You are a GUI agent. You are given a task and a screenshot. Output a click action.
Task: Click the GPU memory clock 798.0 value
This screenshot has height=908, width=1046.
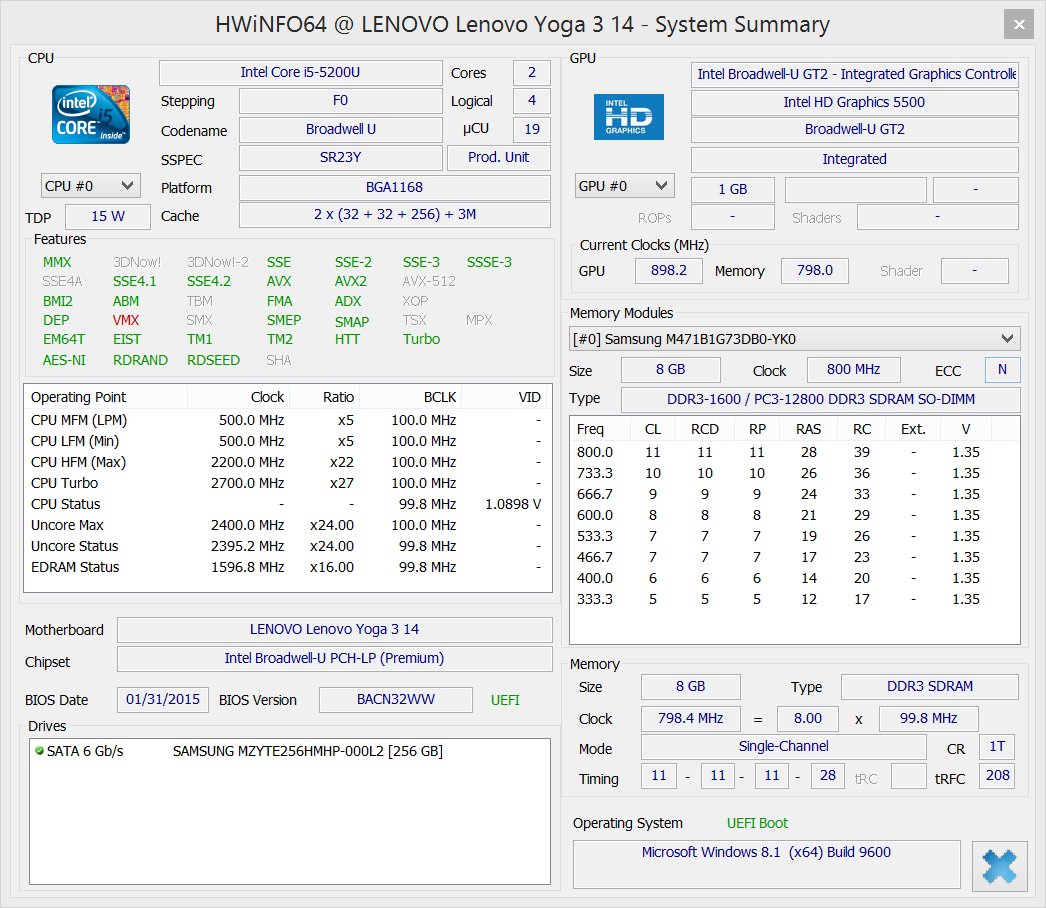click(815, 271)
